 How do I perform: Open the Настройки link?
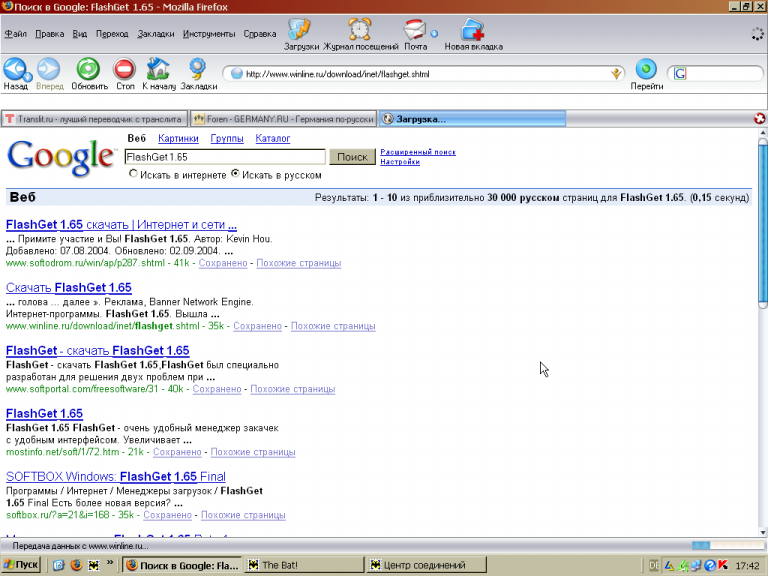pyautogui.click(x=400, y=162)
